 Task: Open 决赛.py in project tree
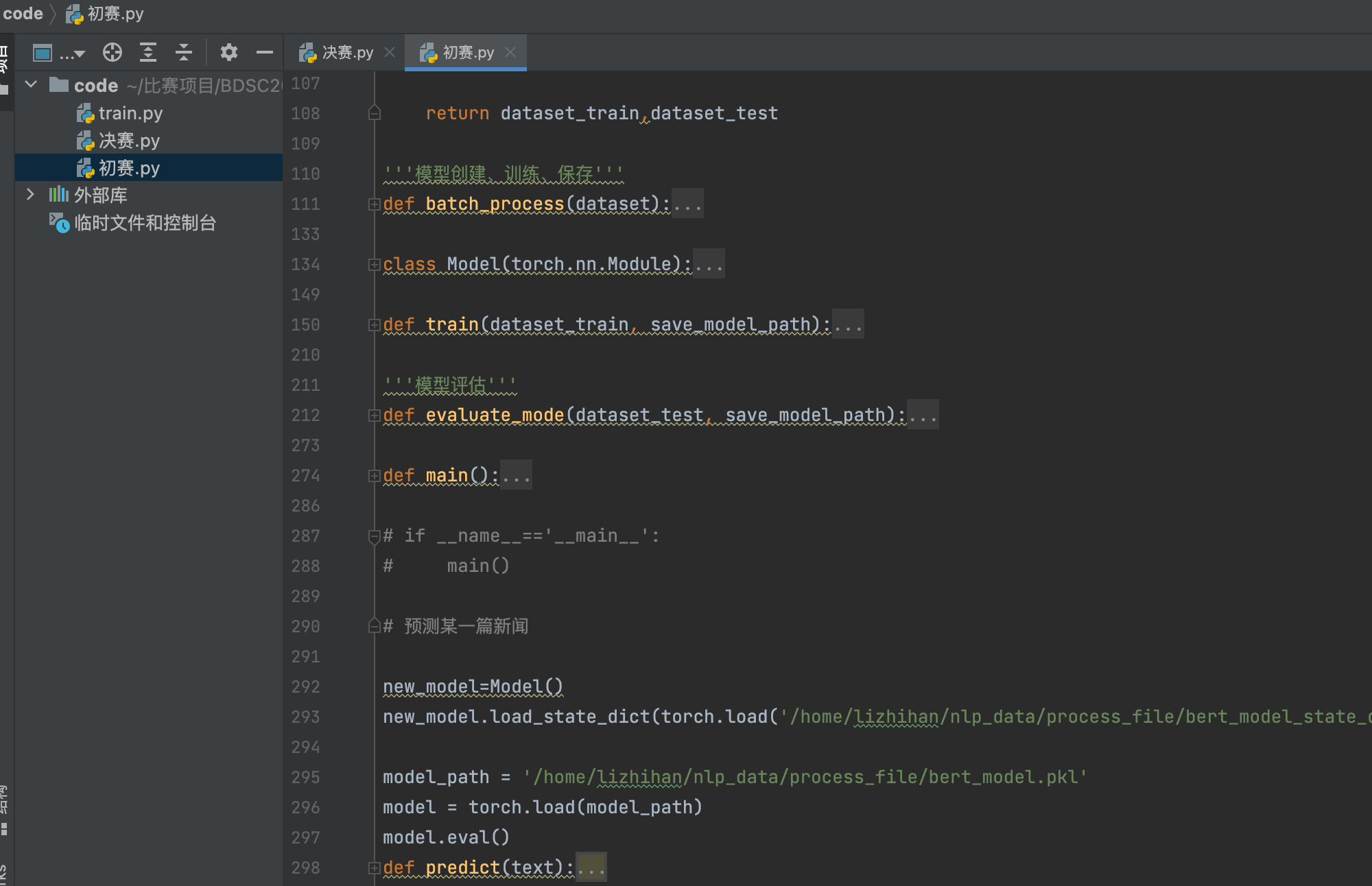point(118,141)
